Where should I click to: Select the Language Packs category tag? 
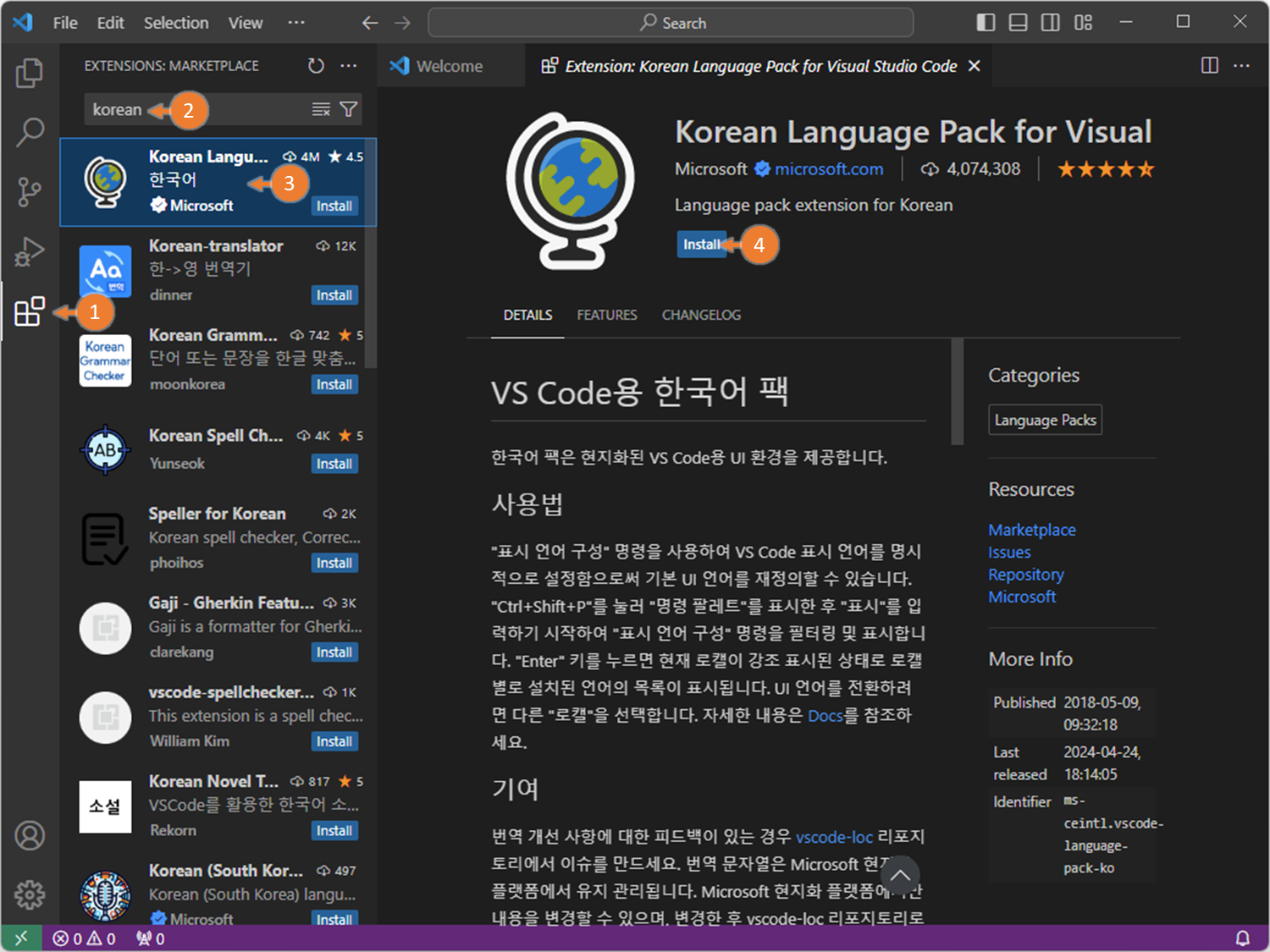(1045, 420)
